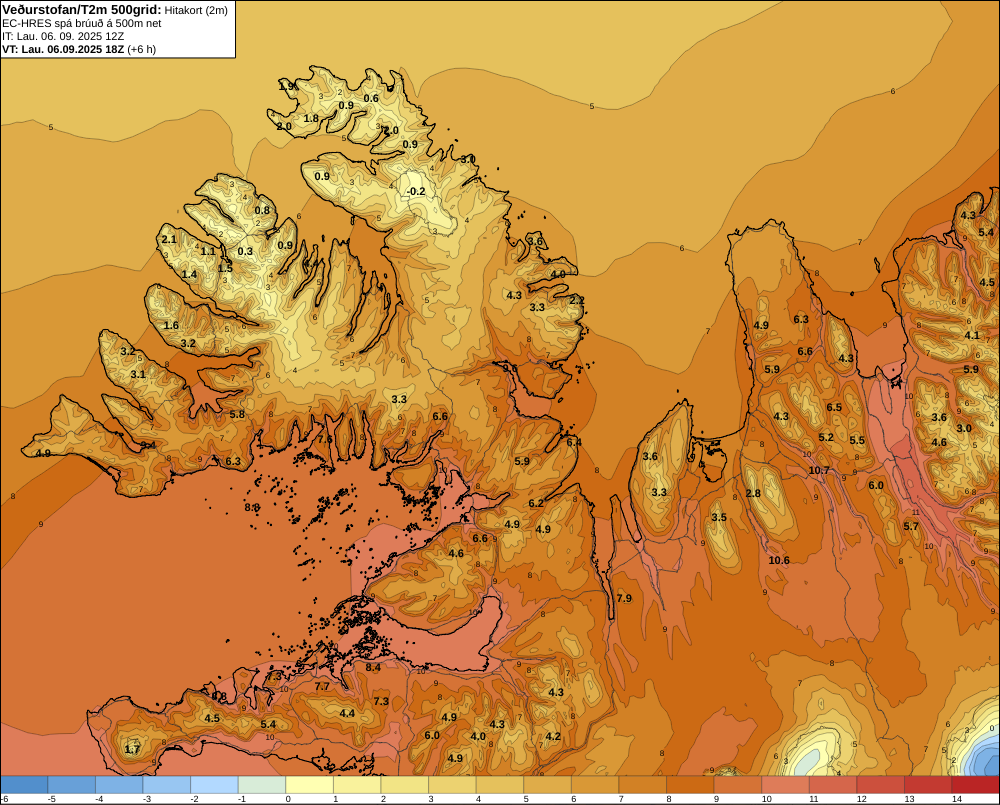This screenshot has width=1000, height=805.
Task: Click the '4.1' temperature value
Action: [972, 336]
